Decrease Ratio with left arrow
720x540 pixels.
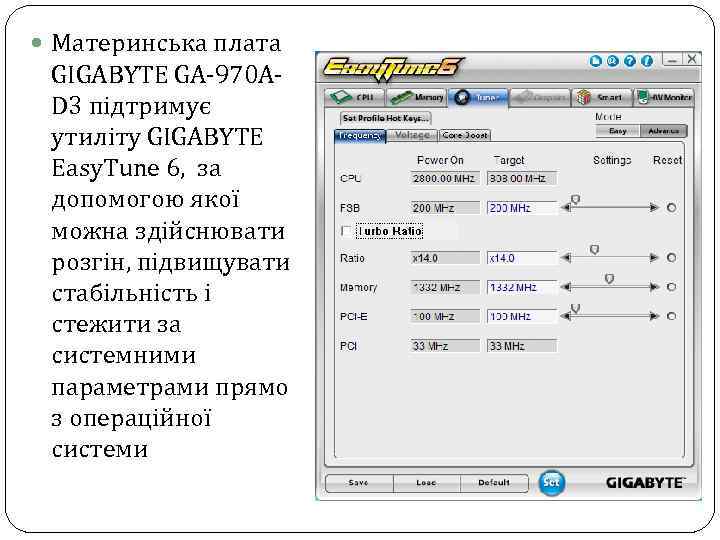566,258
